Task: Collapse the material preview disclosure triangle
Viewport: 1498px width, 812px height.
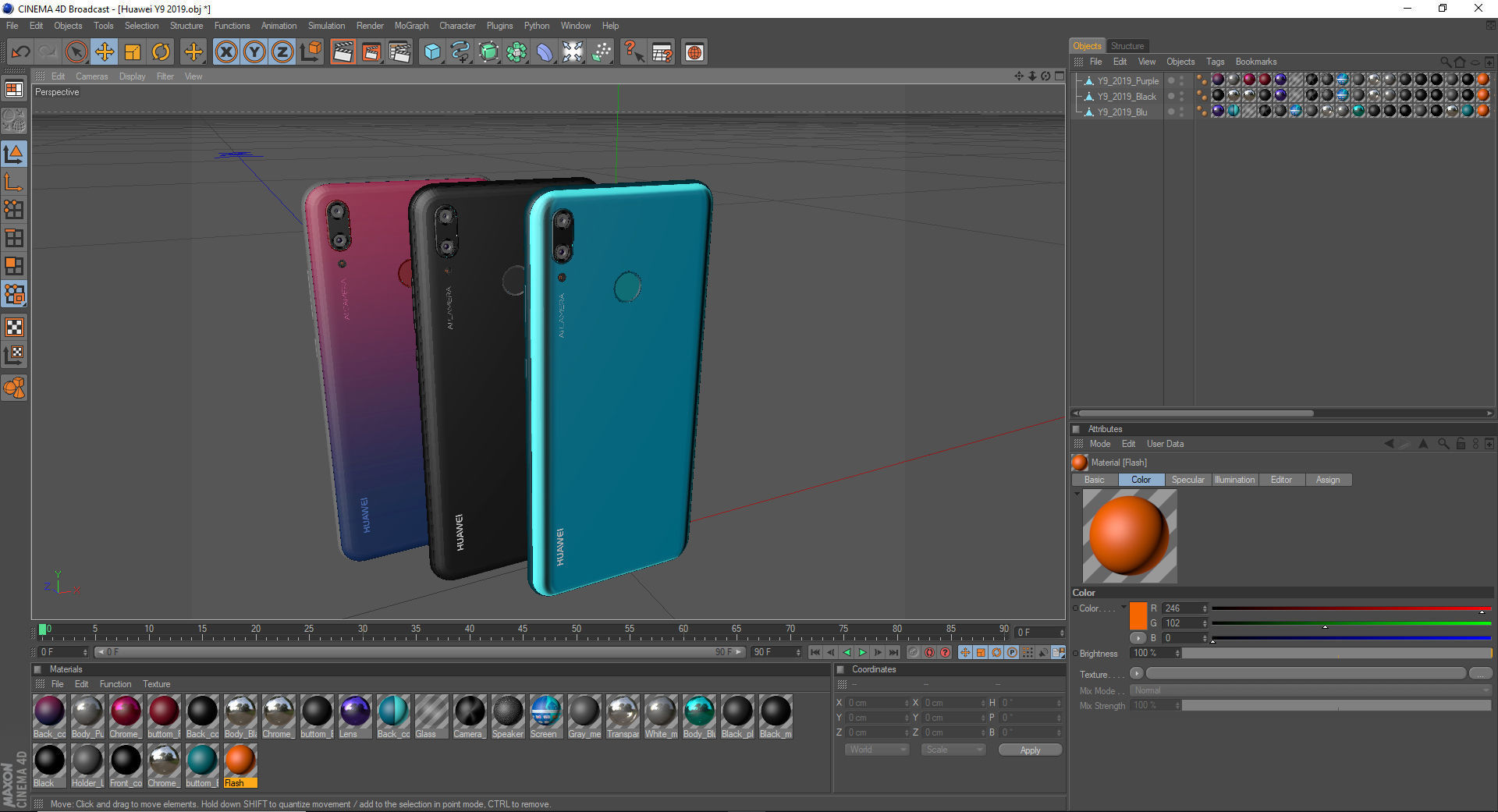Action: pos(1077,494)
